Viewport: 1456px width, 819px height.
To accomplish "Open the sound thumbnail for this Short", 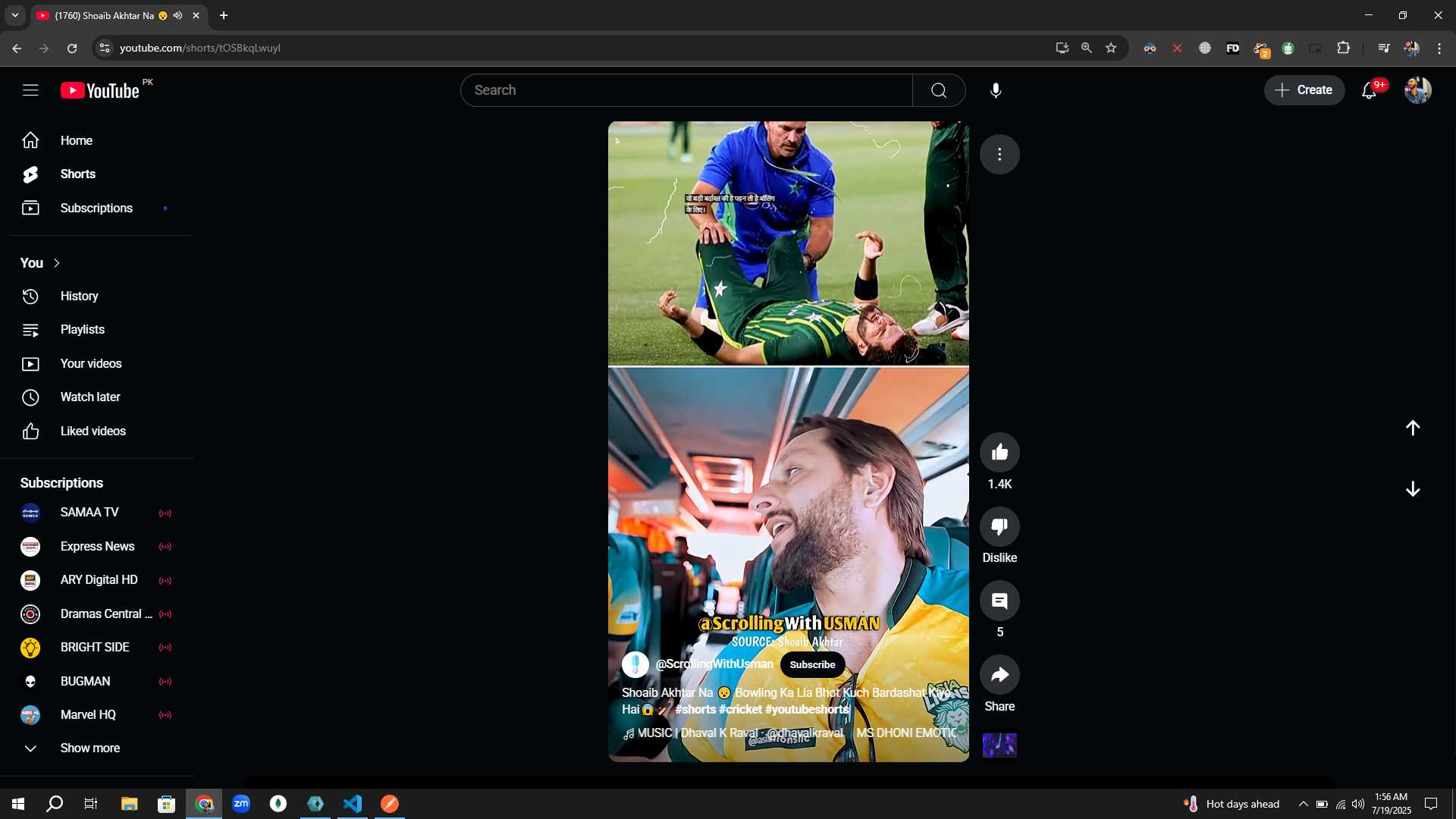I will pyautogui.click(x=999, y=745).
